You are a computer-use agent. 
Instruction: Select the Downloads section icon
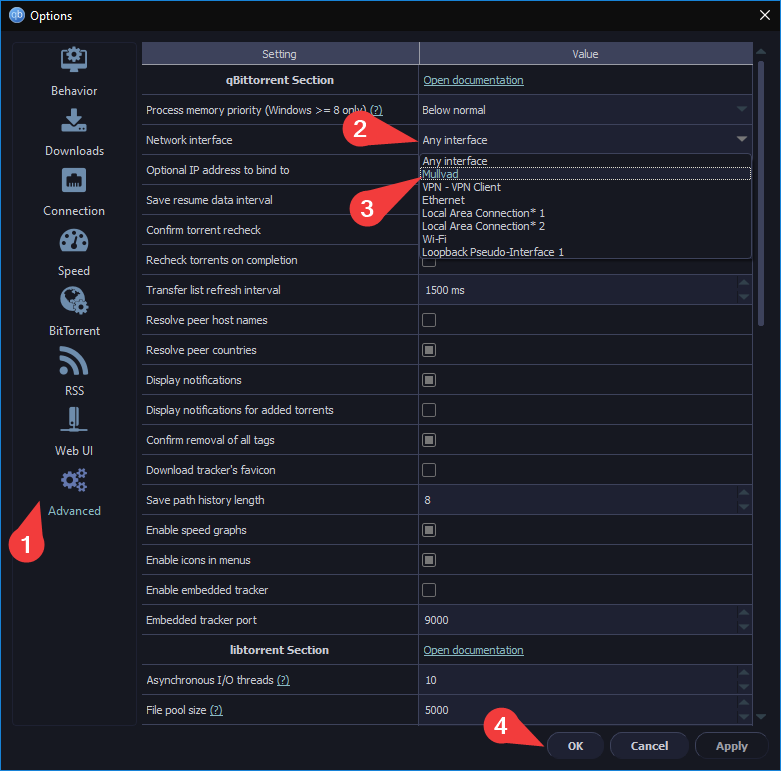coord(74,121)
